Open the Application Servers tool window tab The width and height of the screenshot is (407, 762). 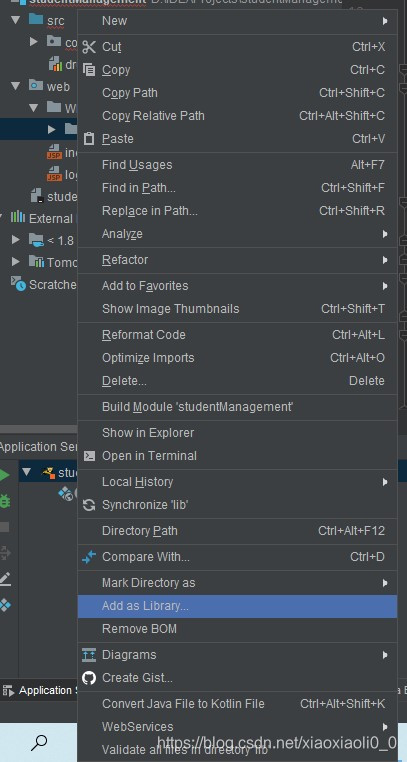(x=39, y=691)
